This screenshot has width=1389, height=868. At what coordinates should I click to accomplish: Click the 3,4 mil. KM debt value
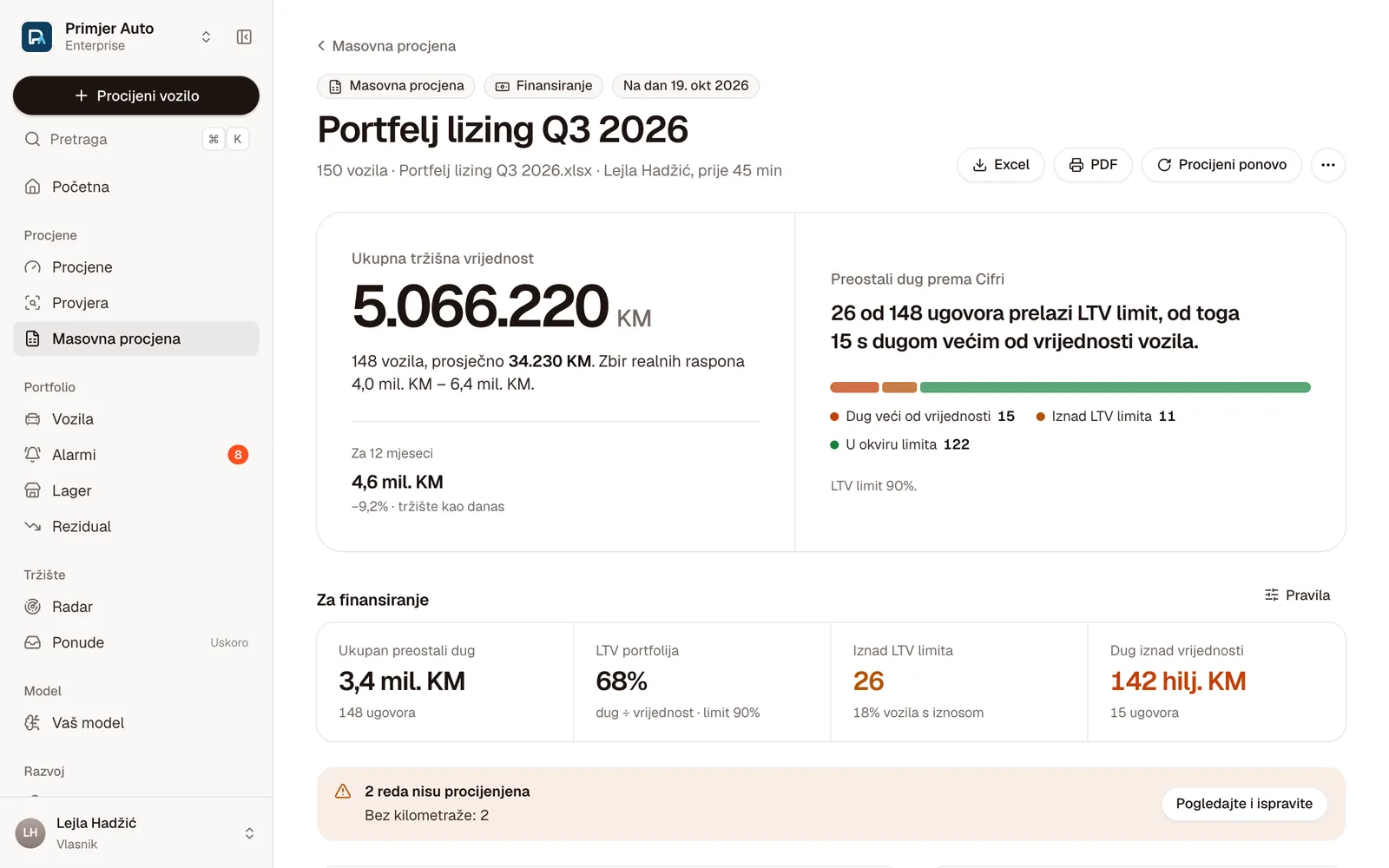coord(402,681)
